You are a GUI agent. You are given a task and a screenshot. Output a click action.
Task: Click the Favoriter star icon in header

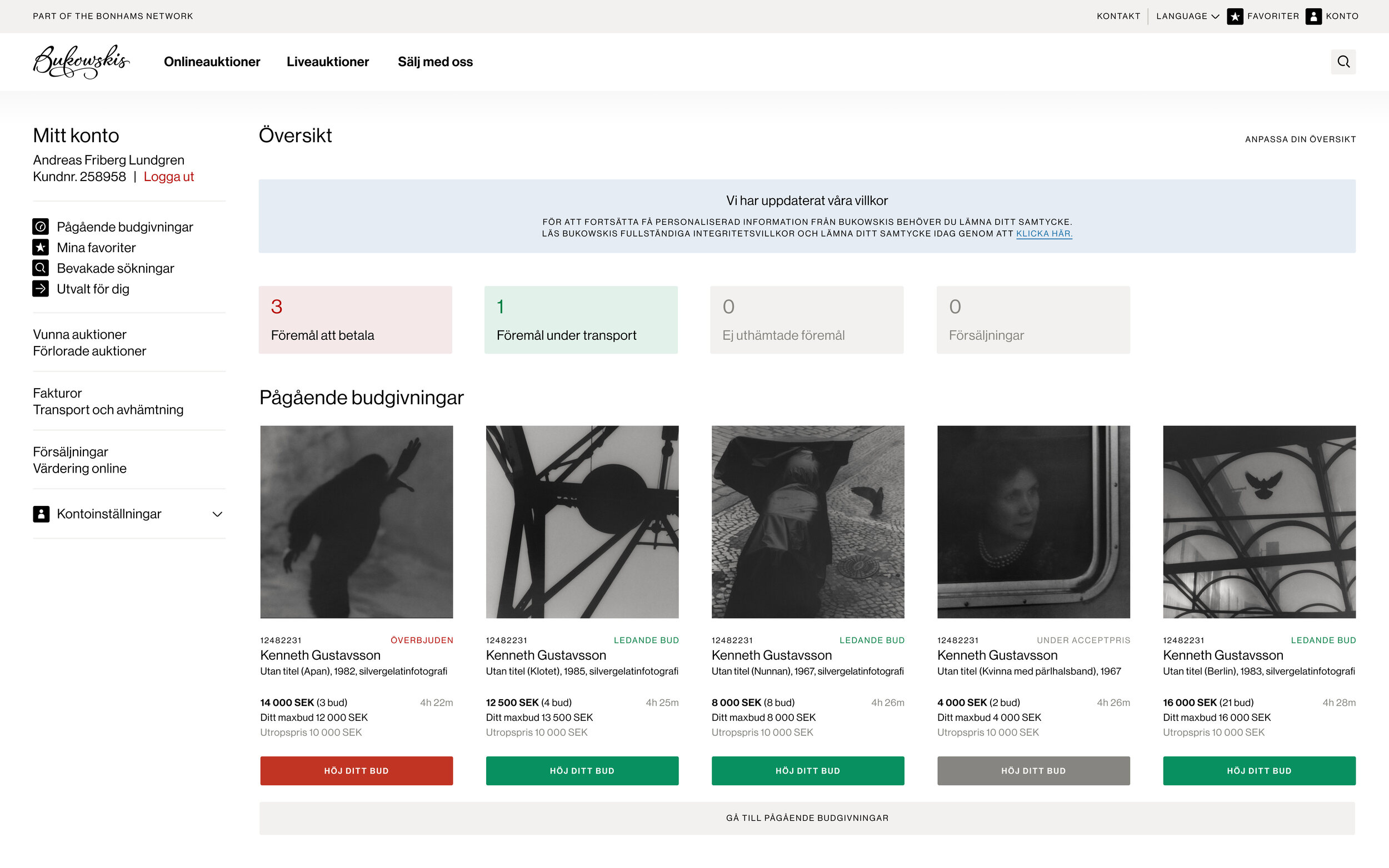coord(1235,16)
